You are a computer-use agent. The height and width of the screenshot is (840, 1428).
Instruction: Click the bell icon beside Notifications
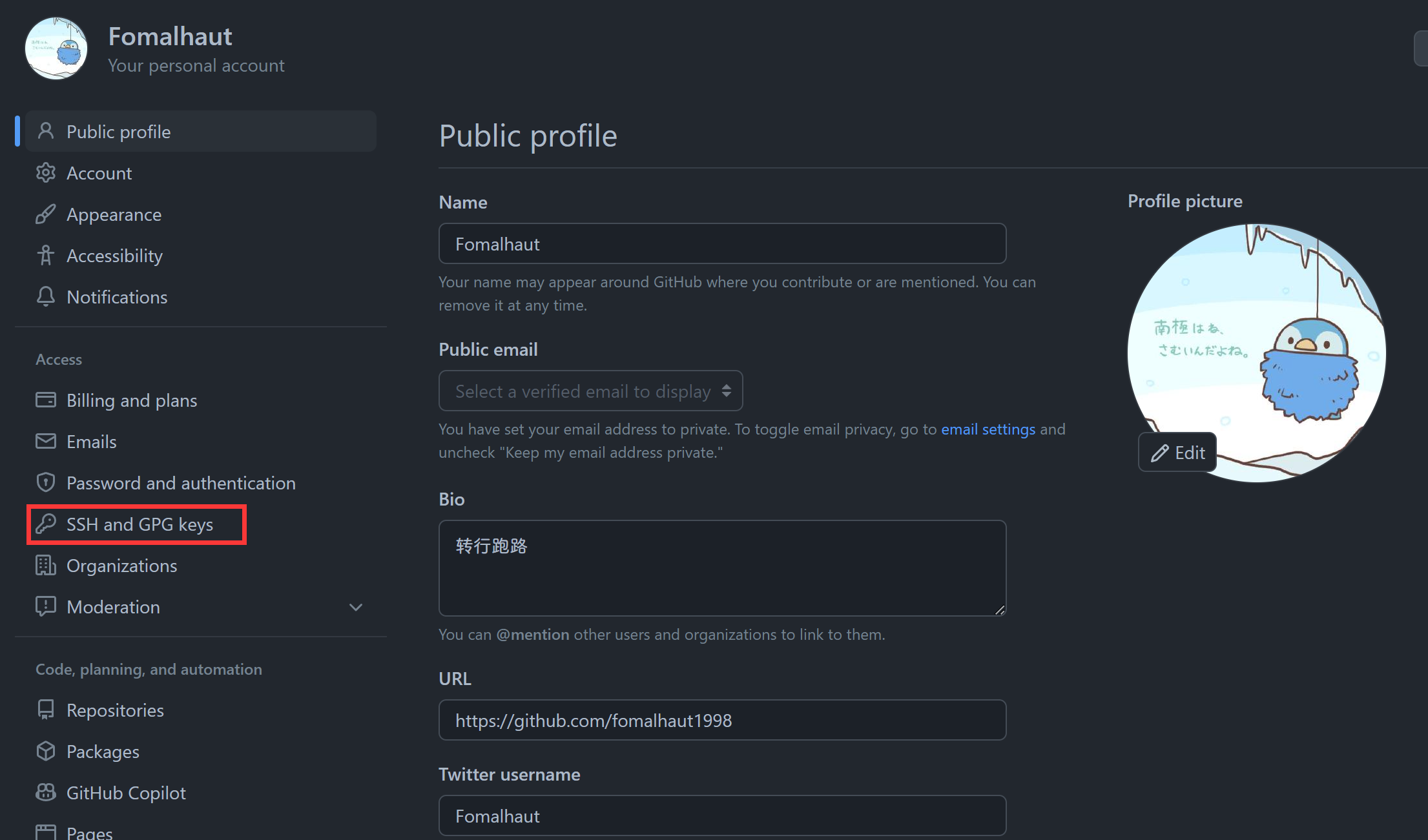45,297
